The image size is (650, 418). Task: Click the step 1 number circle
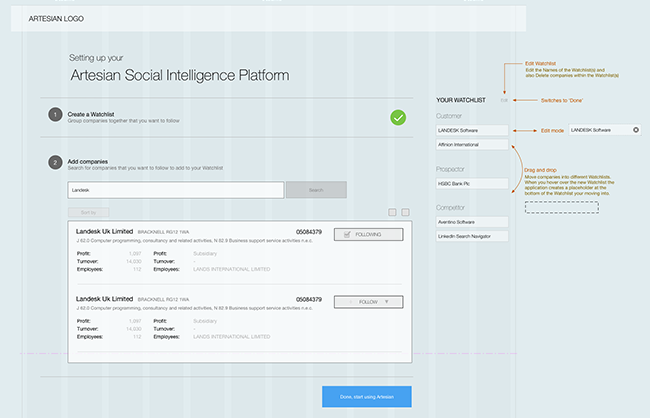pyautogui.click(x=55, y=116)
